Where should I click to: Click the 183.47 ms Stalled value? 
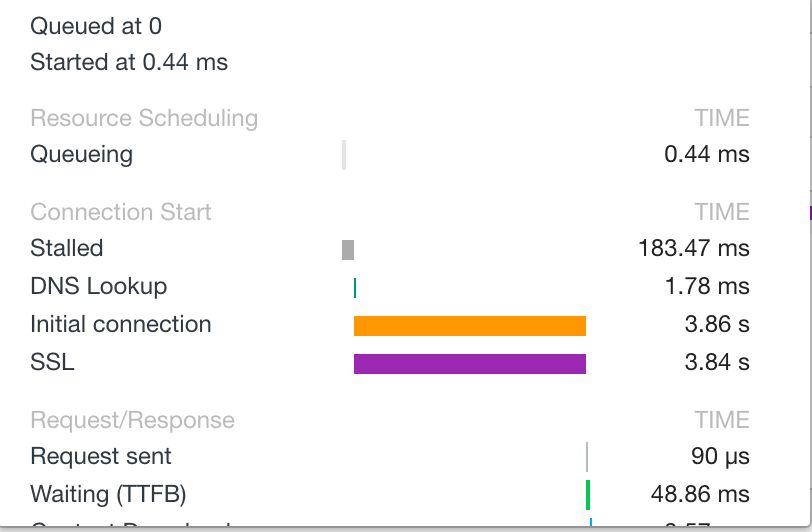694,248
